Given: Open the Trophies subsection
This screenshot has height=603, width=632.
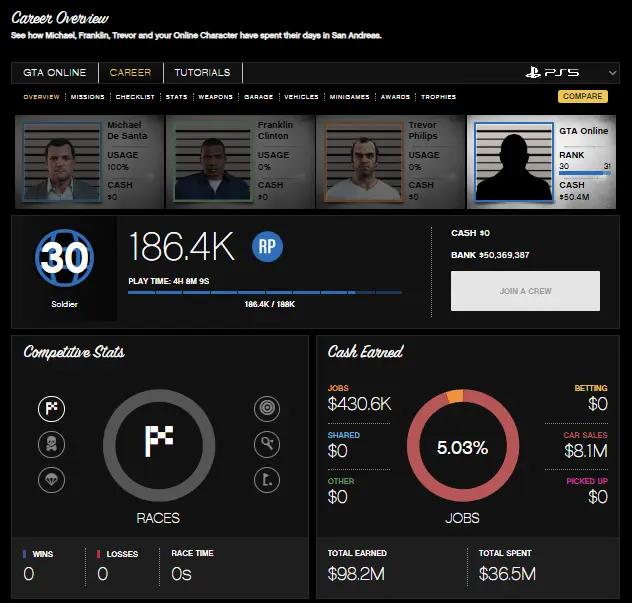Looking at the screenshot, I should (438, 97).
